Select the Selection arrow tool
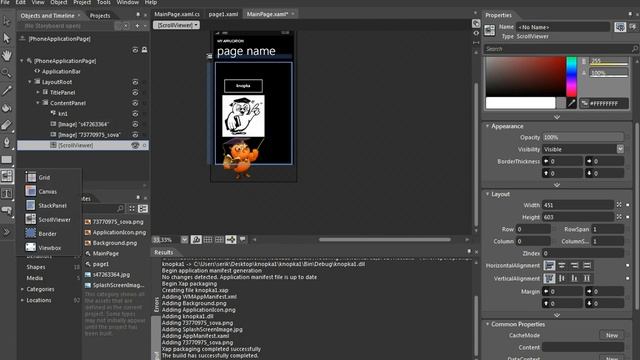 7,21
